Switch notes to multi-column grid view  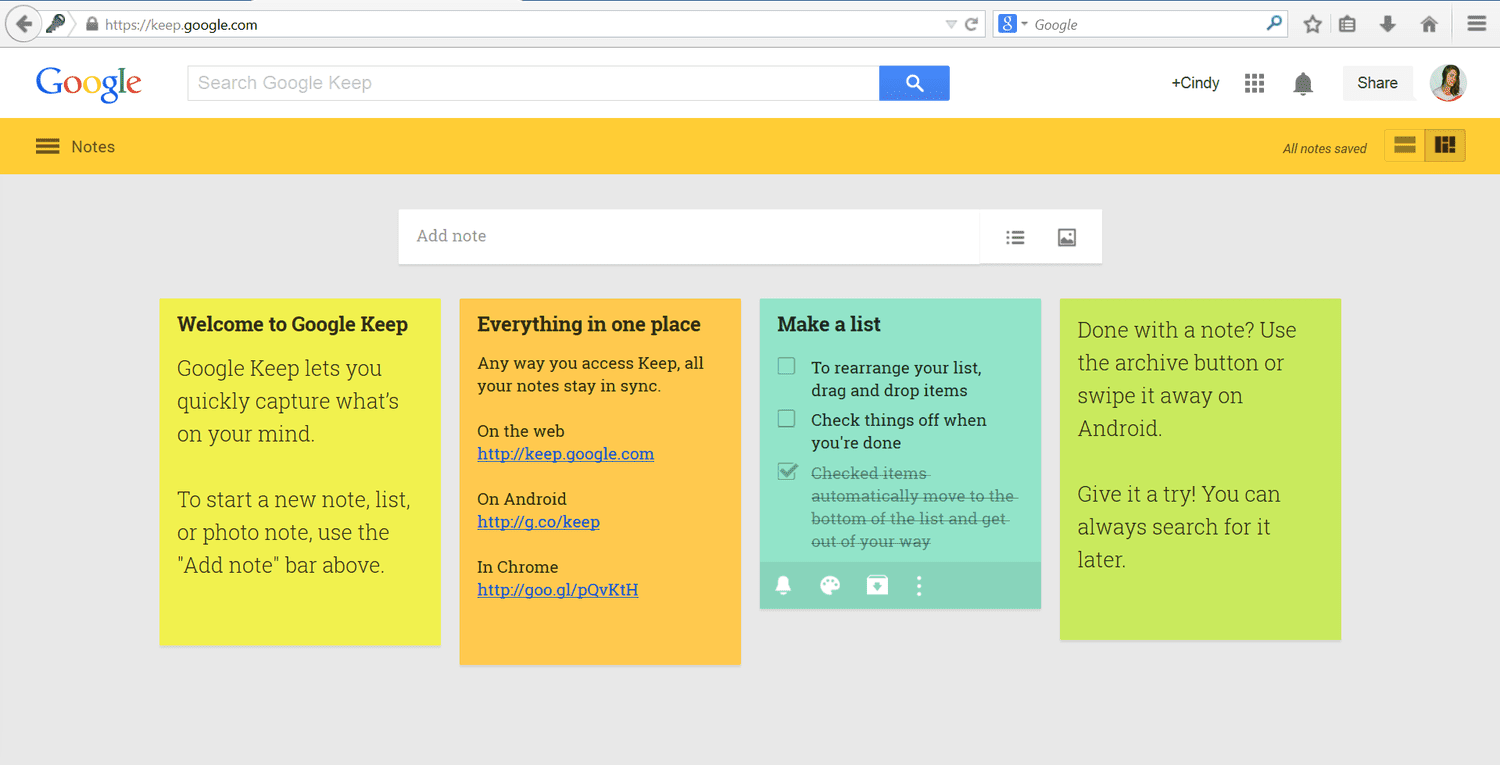1444,145
